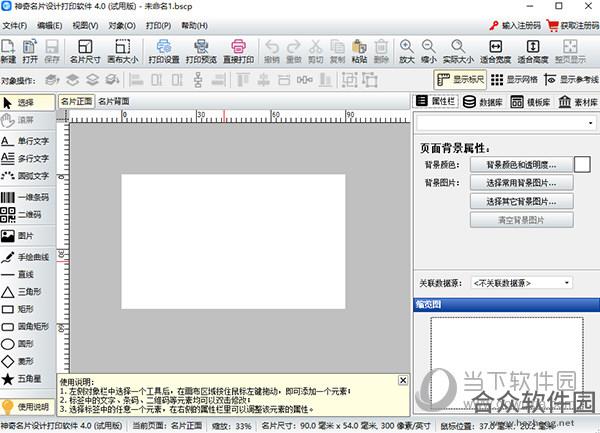Open the 打印(P) menu
The height and width of the screenshot is (433, 600).
158,26
